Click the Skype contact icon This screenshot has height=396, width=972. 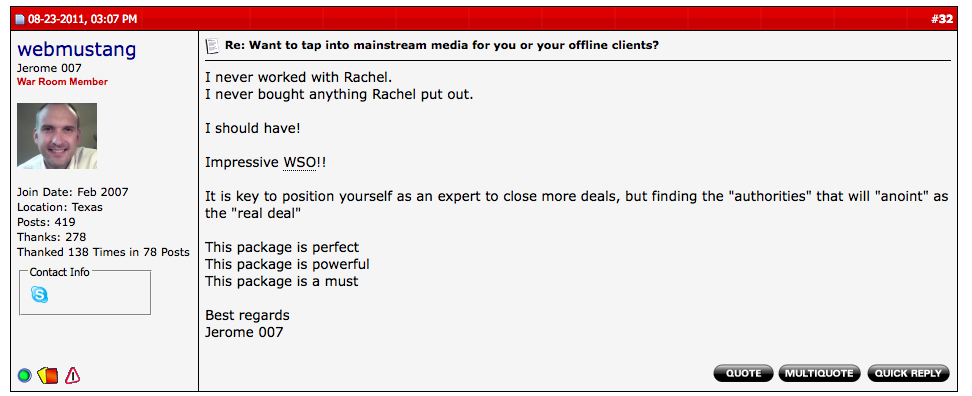39,294
